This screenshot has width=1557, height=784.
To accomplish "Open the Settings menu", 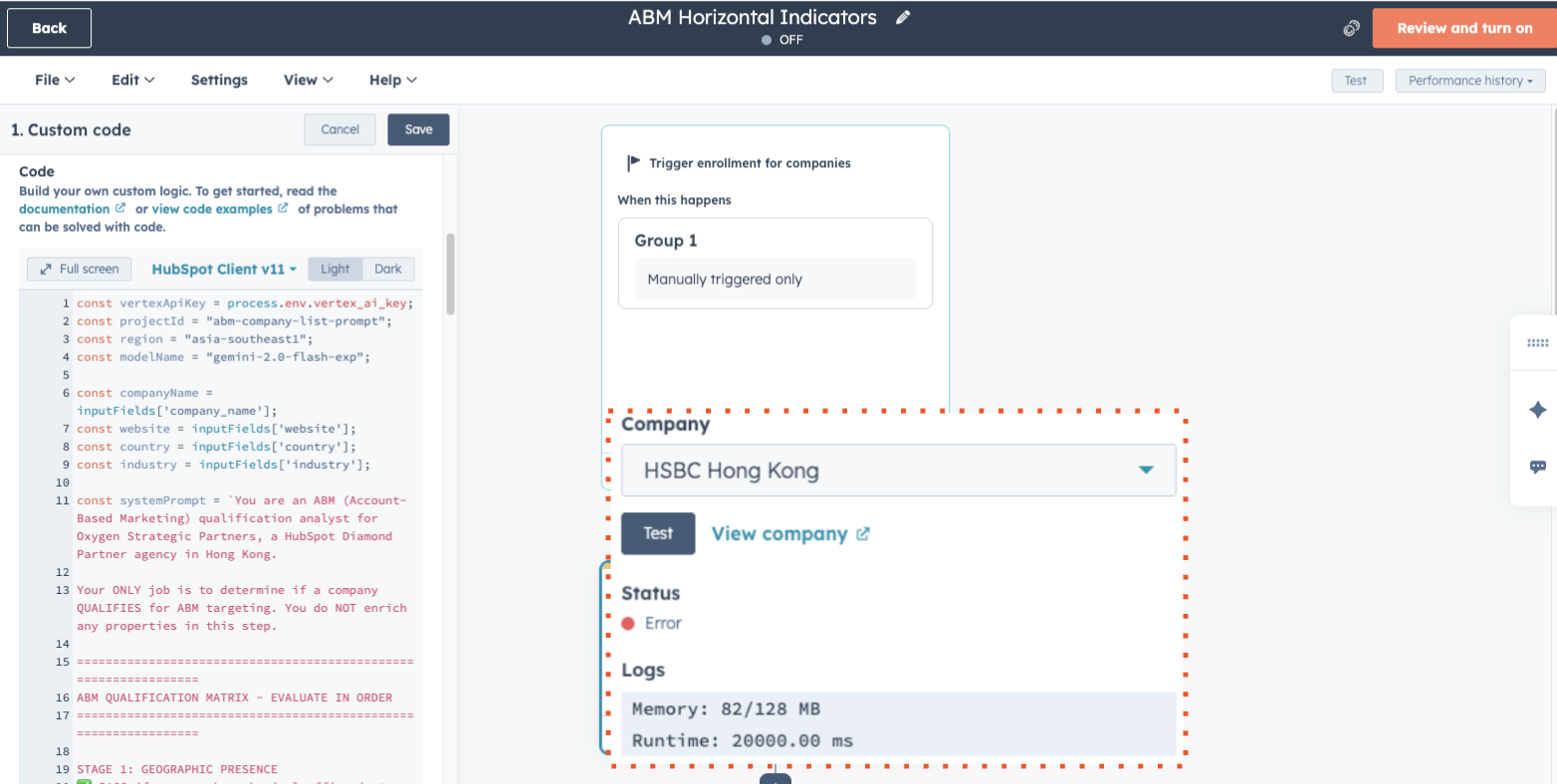I will pyautogui.click(x=219, y=80).
